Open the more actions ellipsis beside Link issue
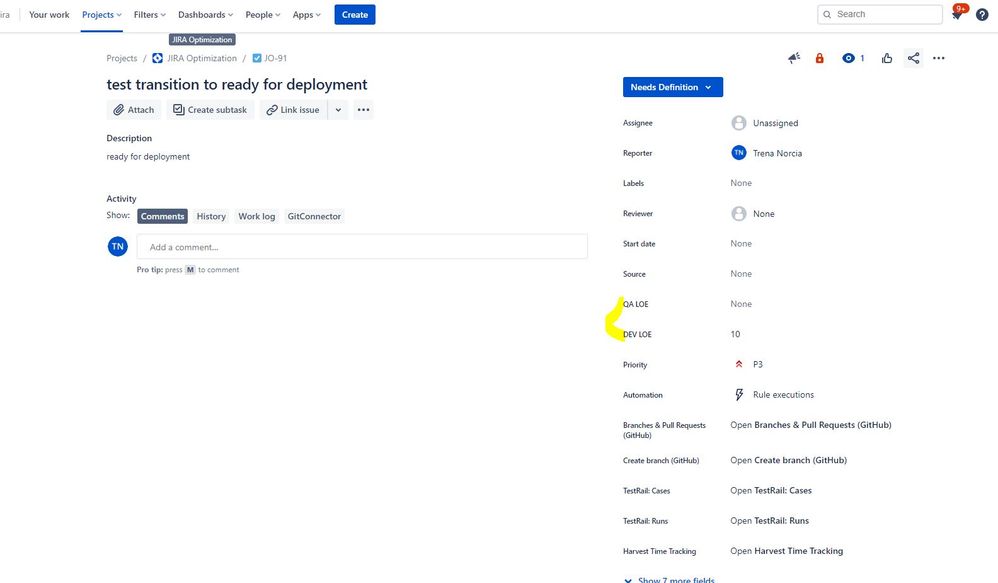 pos(363,109)
